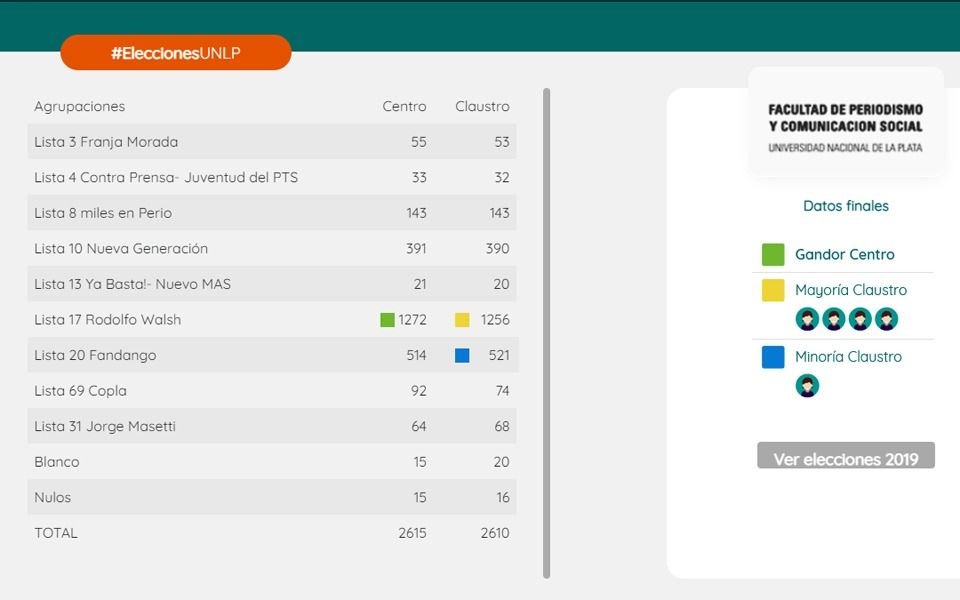Click the Minoría Claustro legend label

coord(848,356)
